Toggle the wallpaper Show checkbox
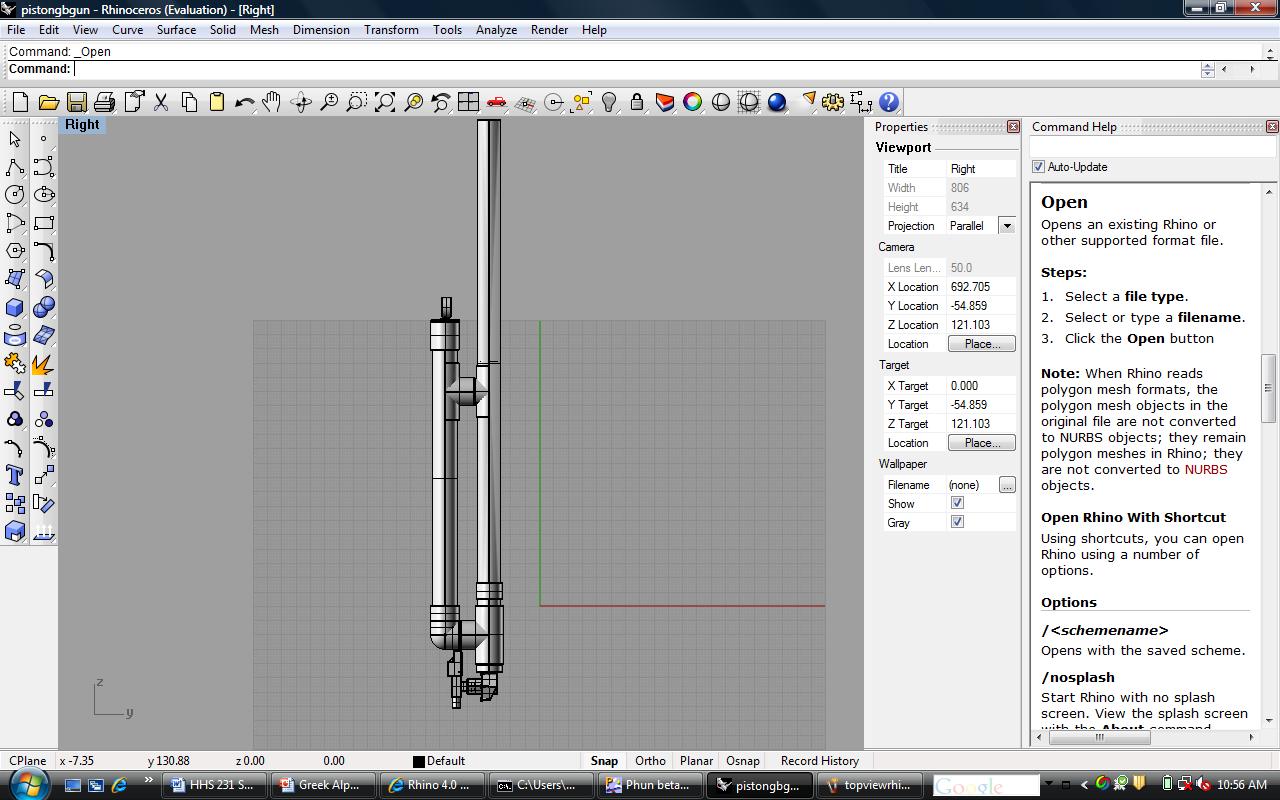This screenshot has height=800, width=1280. pyautogui.click(x=957, y=503)
